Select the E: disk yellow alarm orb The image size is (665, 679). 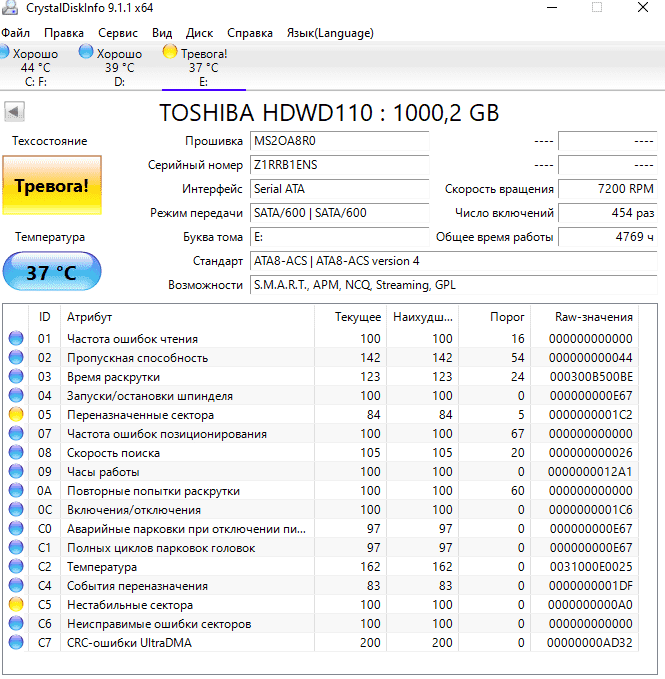pyautogui.click(x=171, y=53)
